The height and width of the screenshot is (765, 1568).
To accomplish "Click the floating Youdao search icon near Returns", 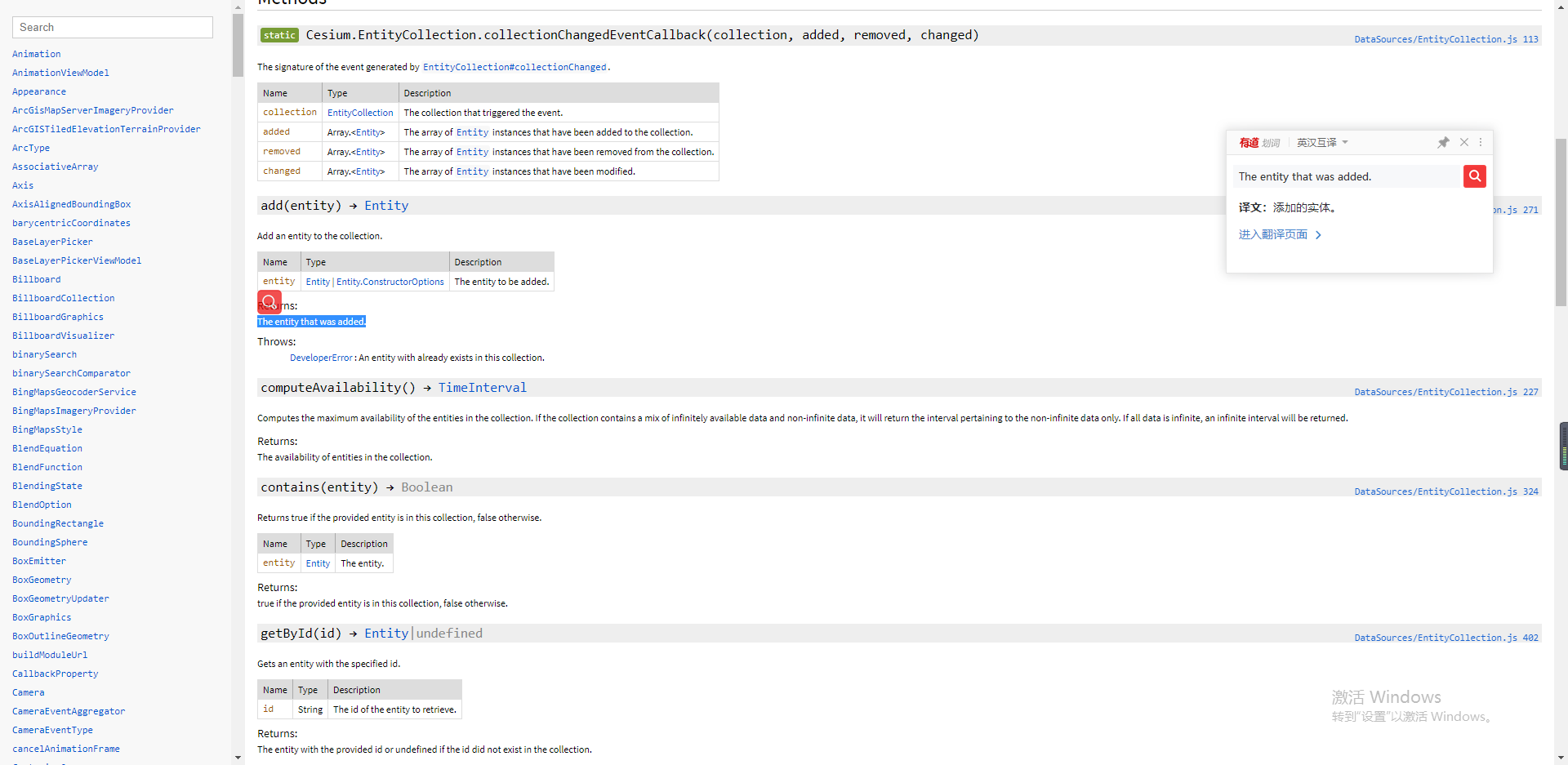I will tap(269, 302).
